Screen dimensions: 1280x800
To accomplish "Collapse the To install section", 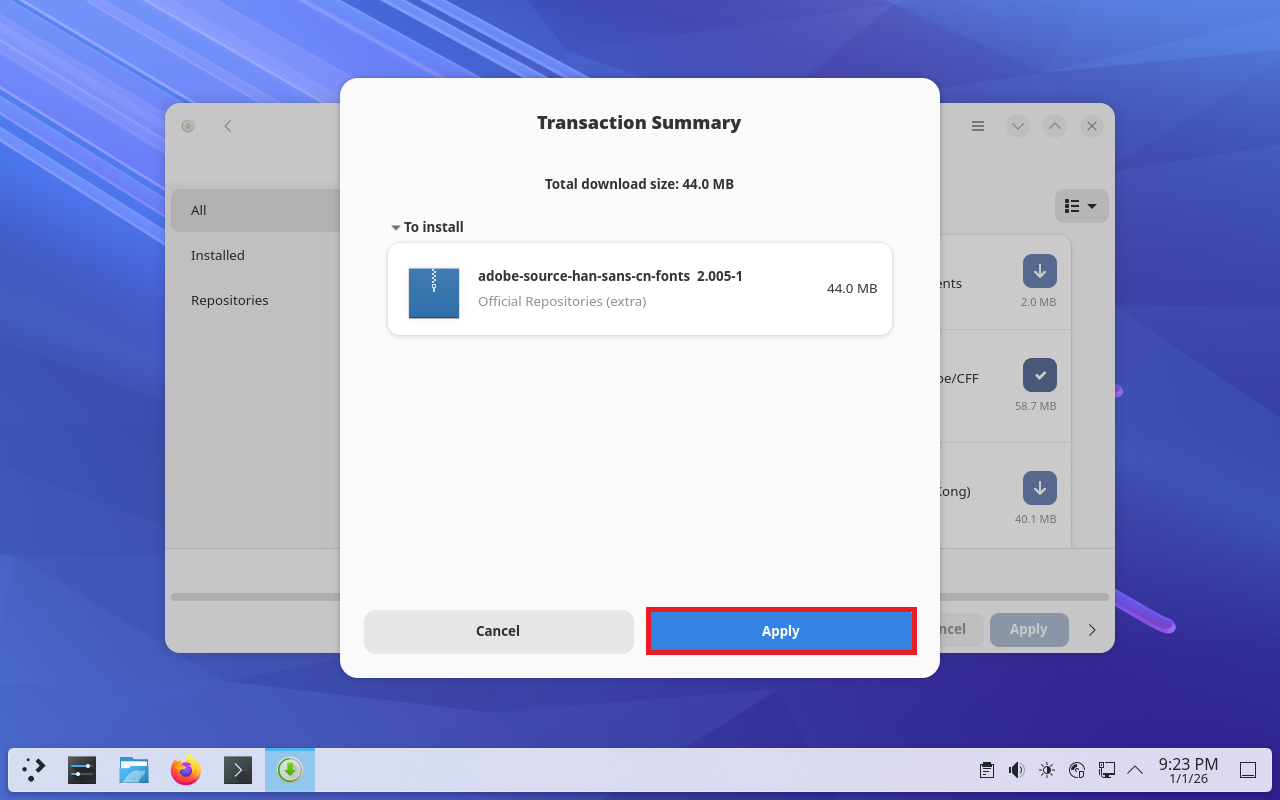I will (397, 228).
